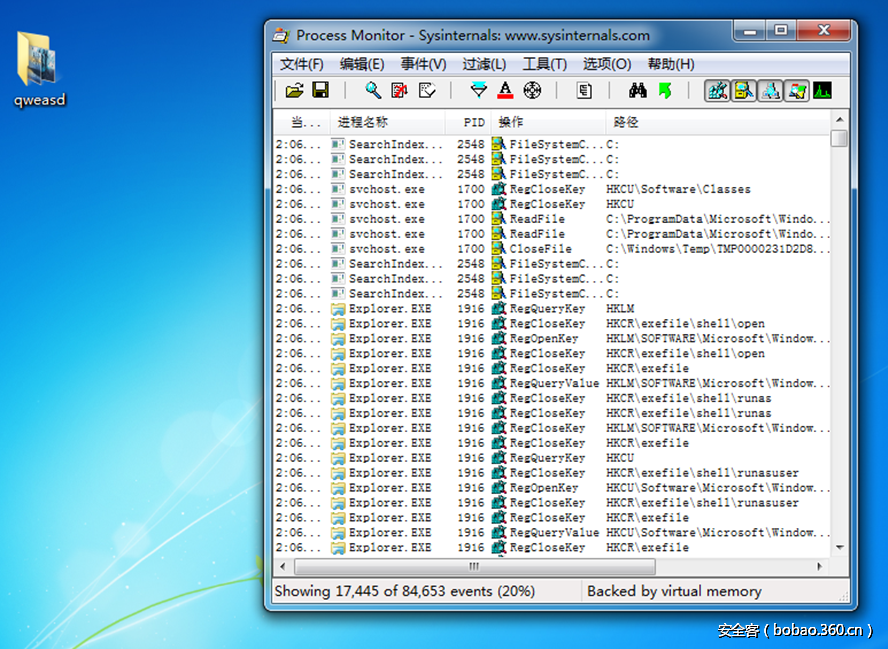Toggle file system activity display
The image size is (888, 649).
pyautogui.click(x=744, y=91)
